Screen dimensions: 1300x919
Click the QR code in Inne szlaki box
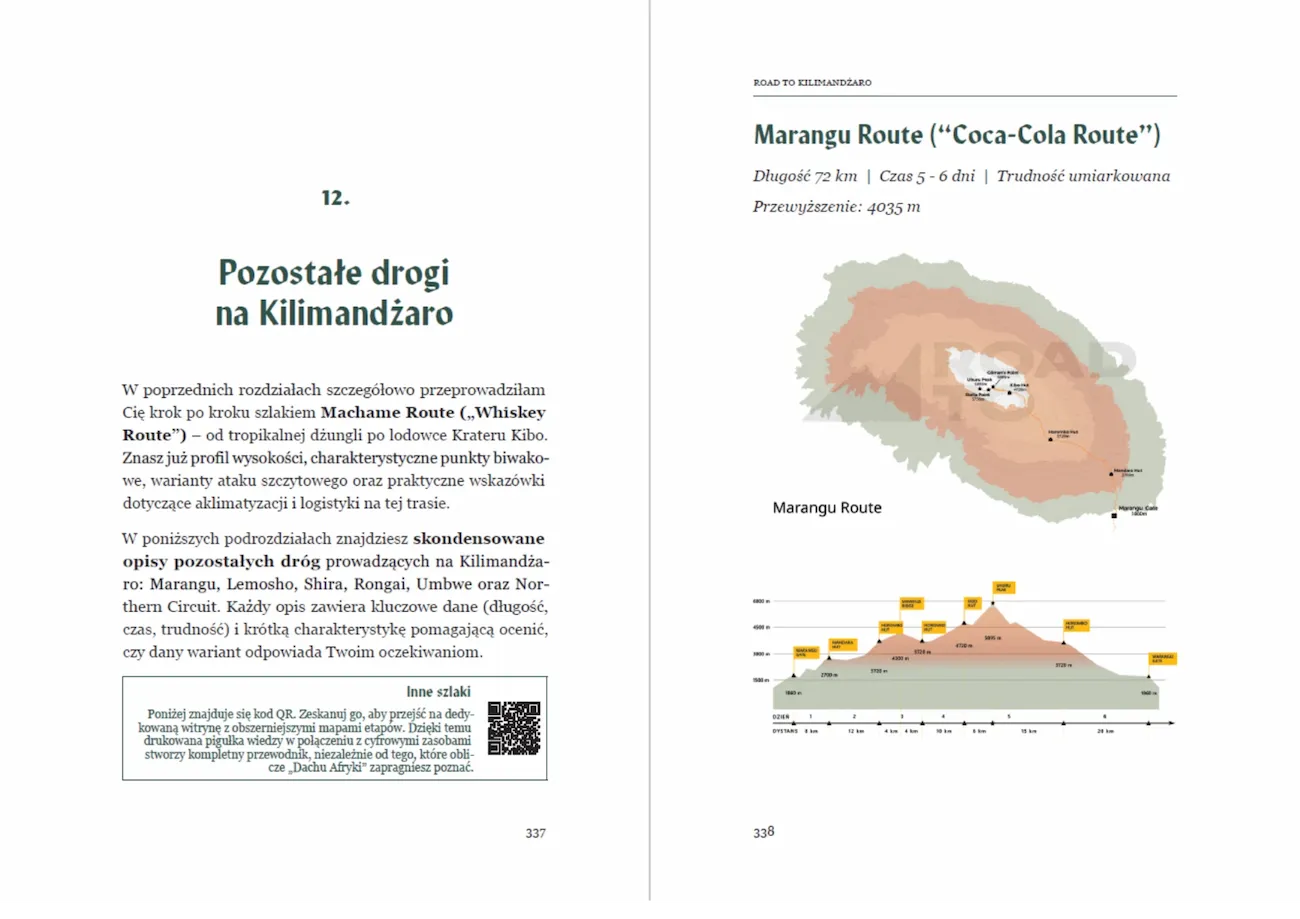point(514,728)
